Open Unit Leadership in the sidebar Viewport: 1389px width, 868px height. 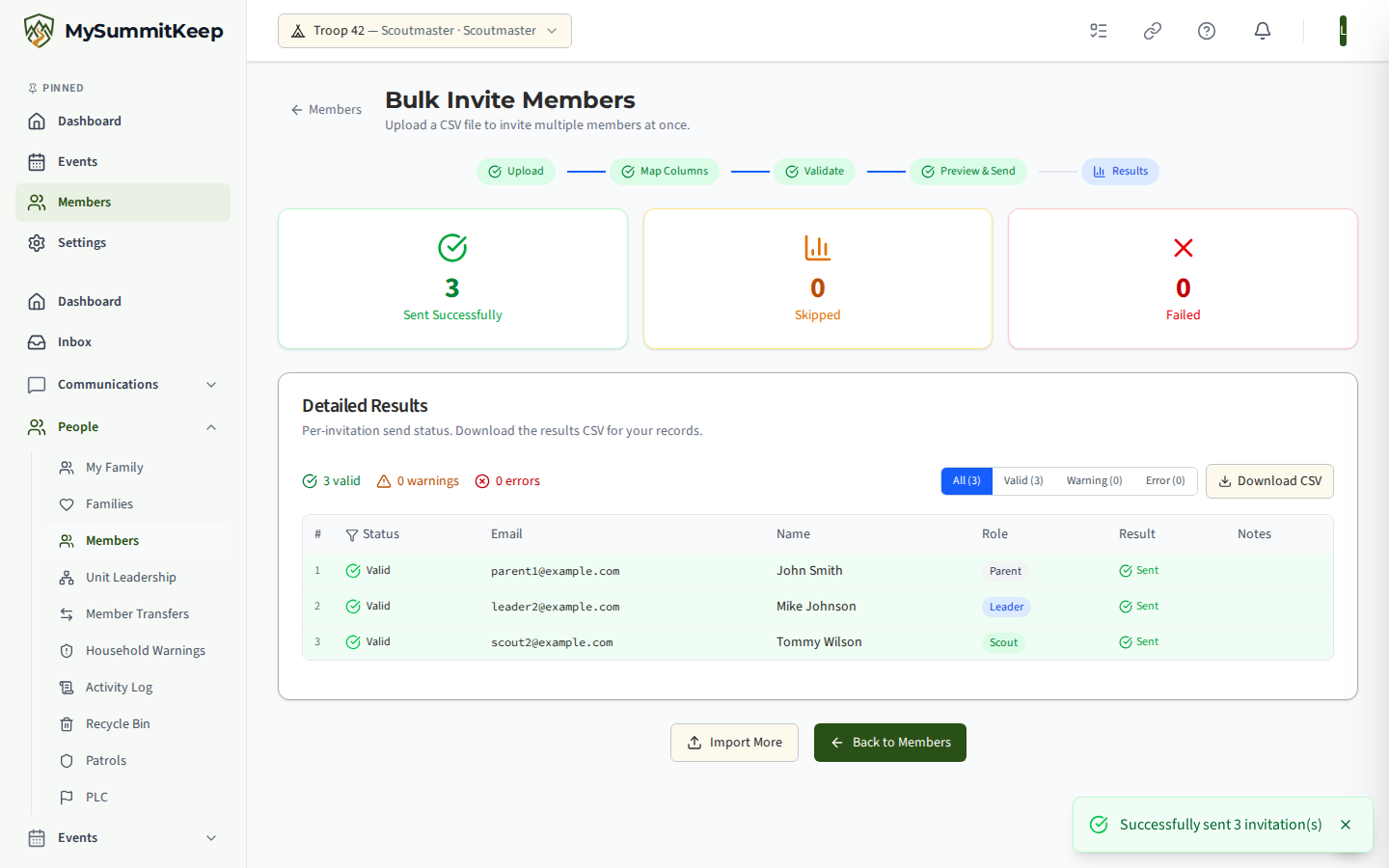[139, 578]
